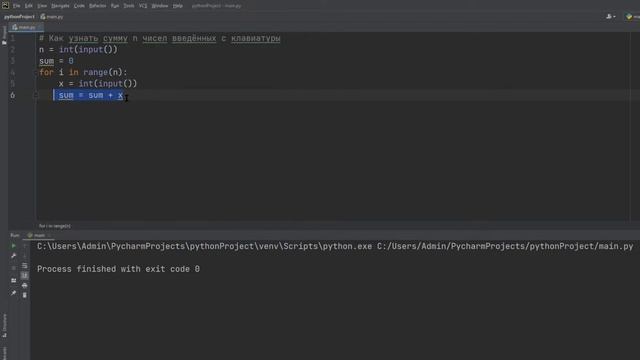The image size is (640, 360).
Task: Click the python.exe command path in the console
Action: [204, 247]
